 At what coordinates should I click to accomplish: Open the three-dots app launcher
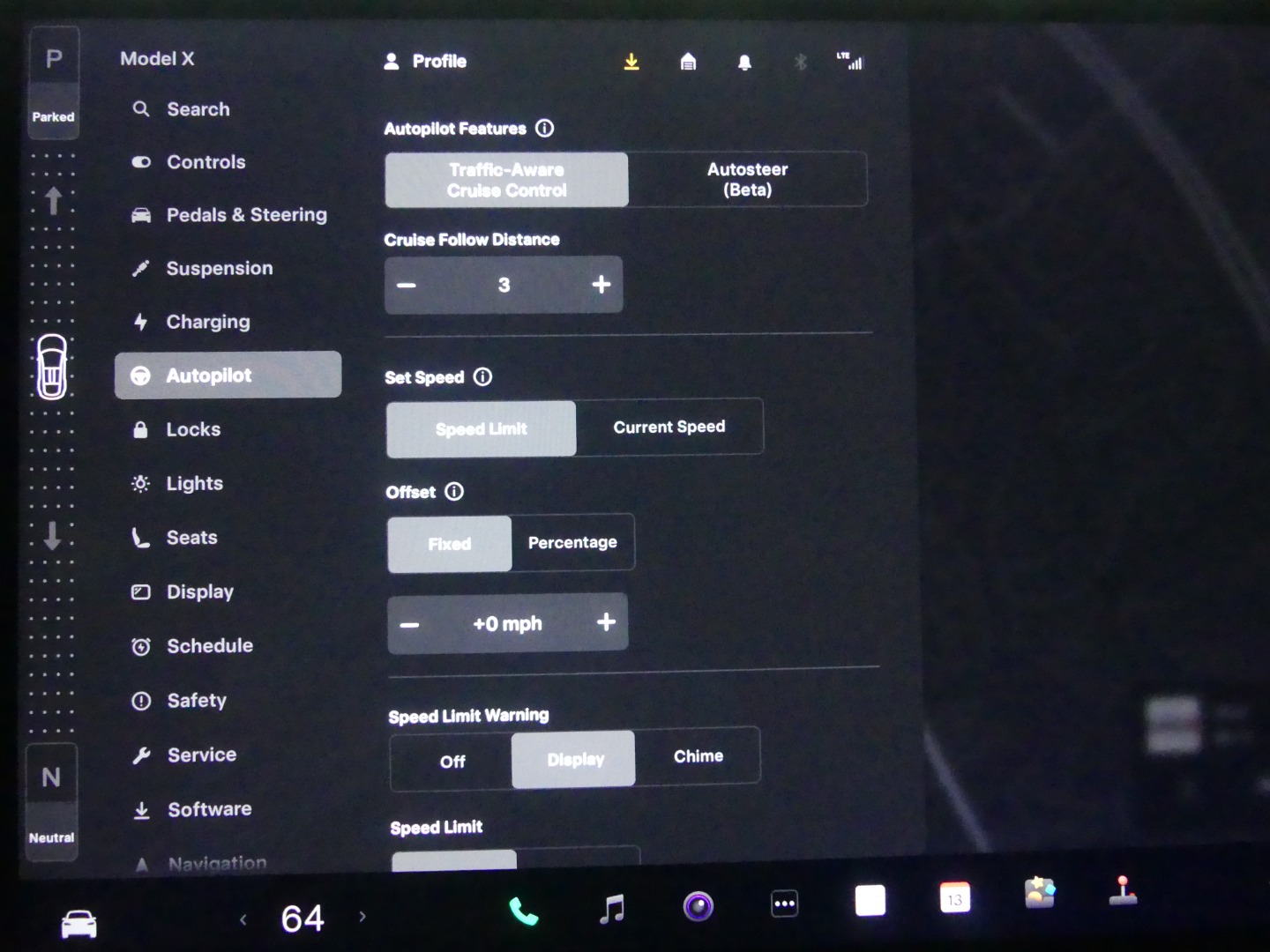(784, 904)
